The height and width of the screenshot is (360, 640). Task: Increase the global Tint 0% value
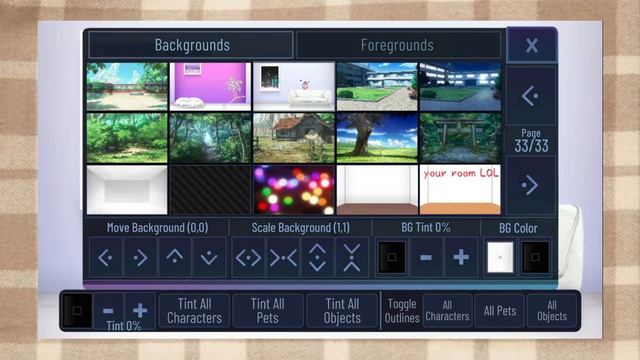pos(140,311)
